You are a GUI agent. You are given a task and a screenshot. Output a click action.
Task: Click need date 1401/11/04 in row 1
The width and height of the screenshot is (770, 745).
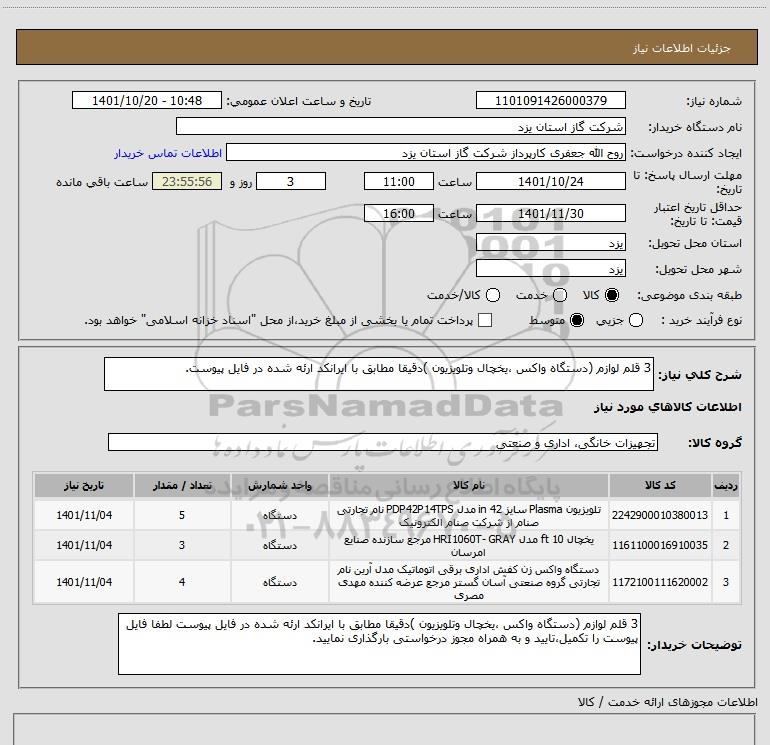(x=84, y=515)
